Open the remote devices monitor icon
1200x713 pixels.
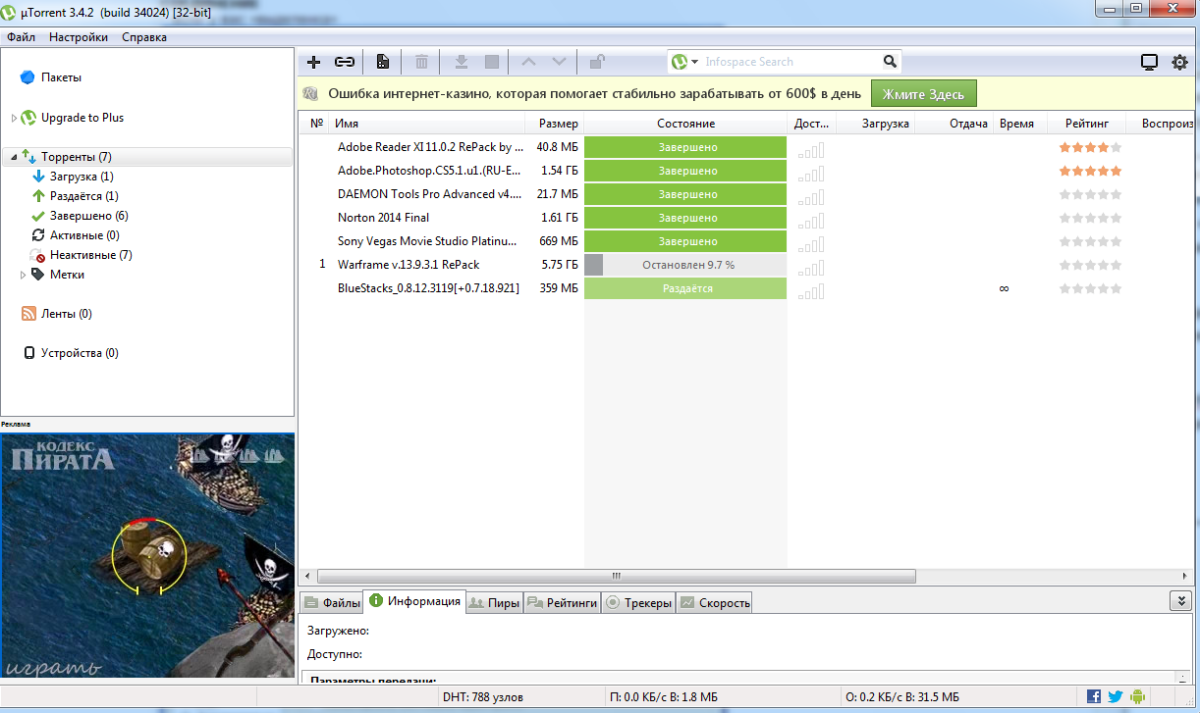[x=1148, y=61]
